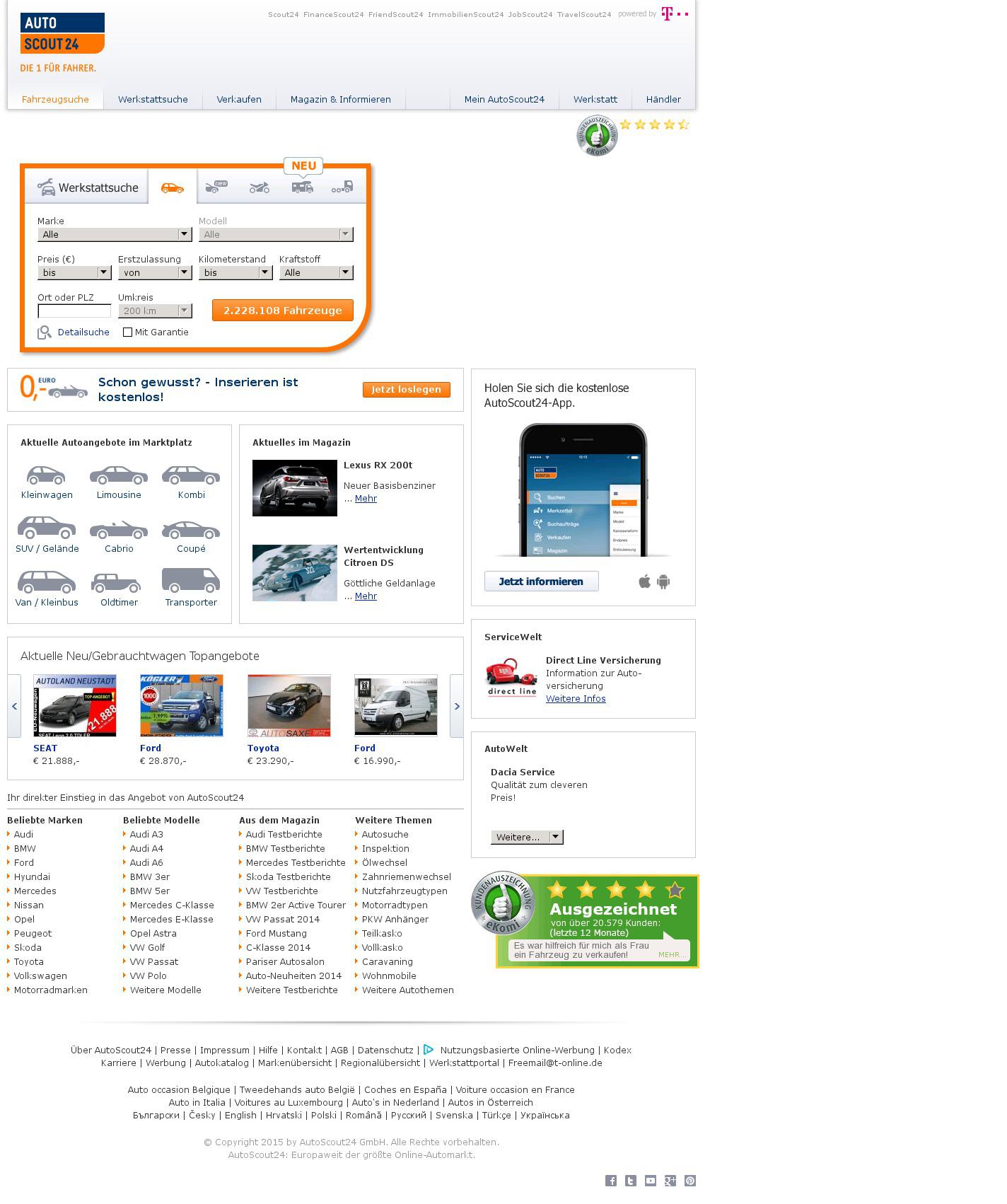Open the Preis (€) dropdown
Image resolution: width=1007 pixels, height=1204 pixels.
(x=74, y=272)
